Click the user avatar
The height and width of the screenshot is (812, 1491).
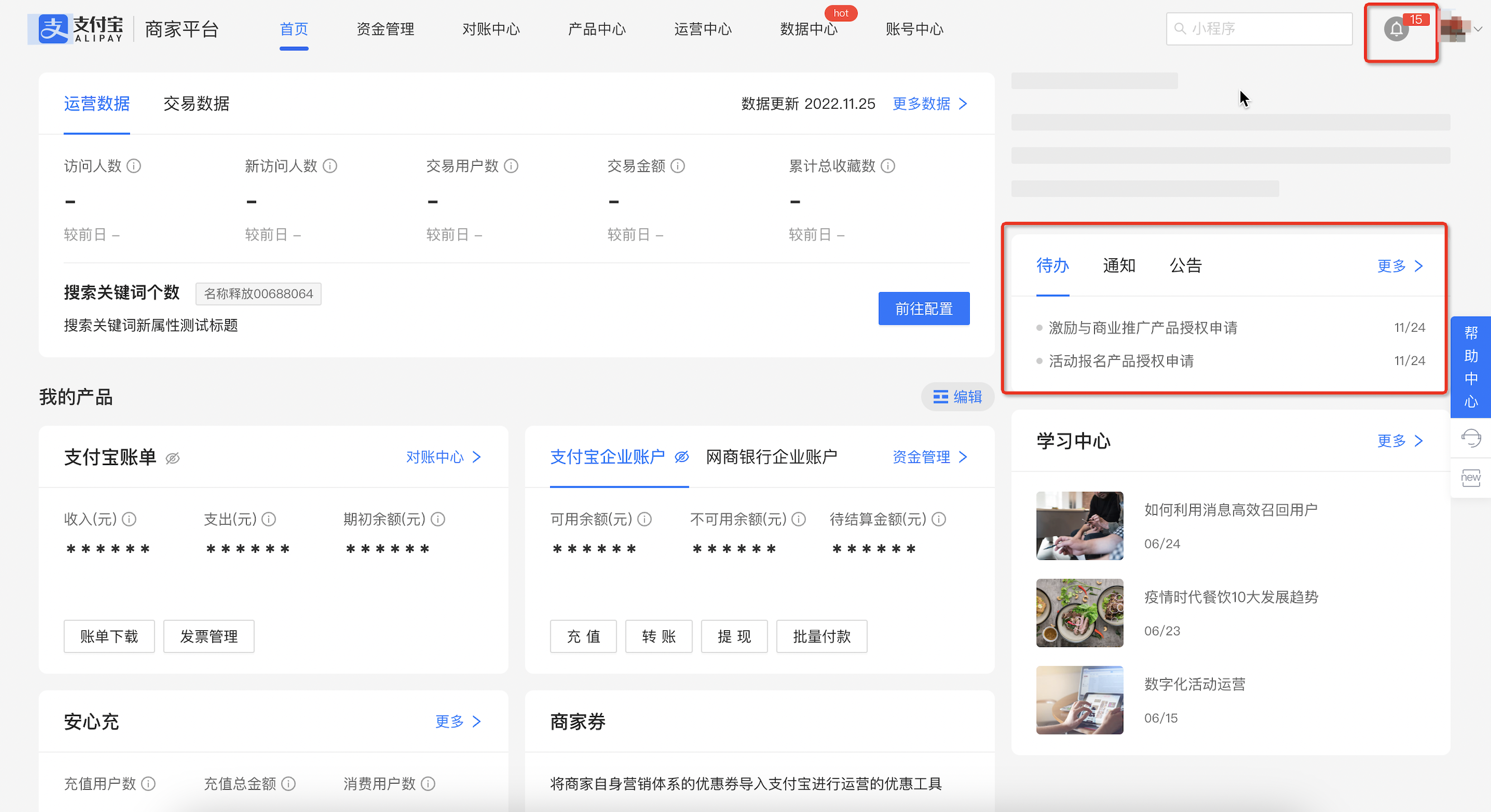pyautogui.click(x=1455, y=28)
